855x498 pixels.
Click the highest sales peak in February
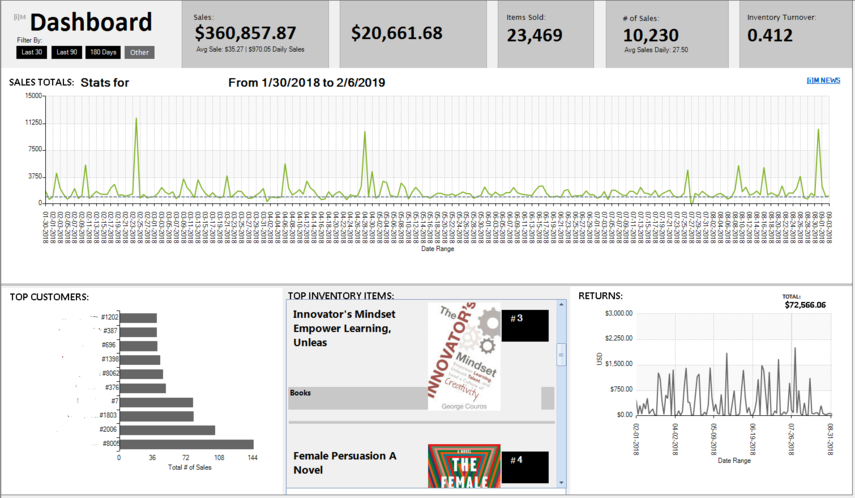click(136, 118)
